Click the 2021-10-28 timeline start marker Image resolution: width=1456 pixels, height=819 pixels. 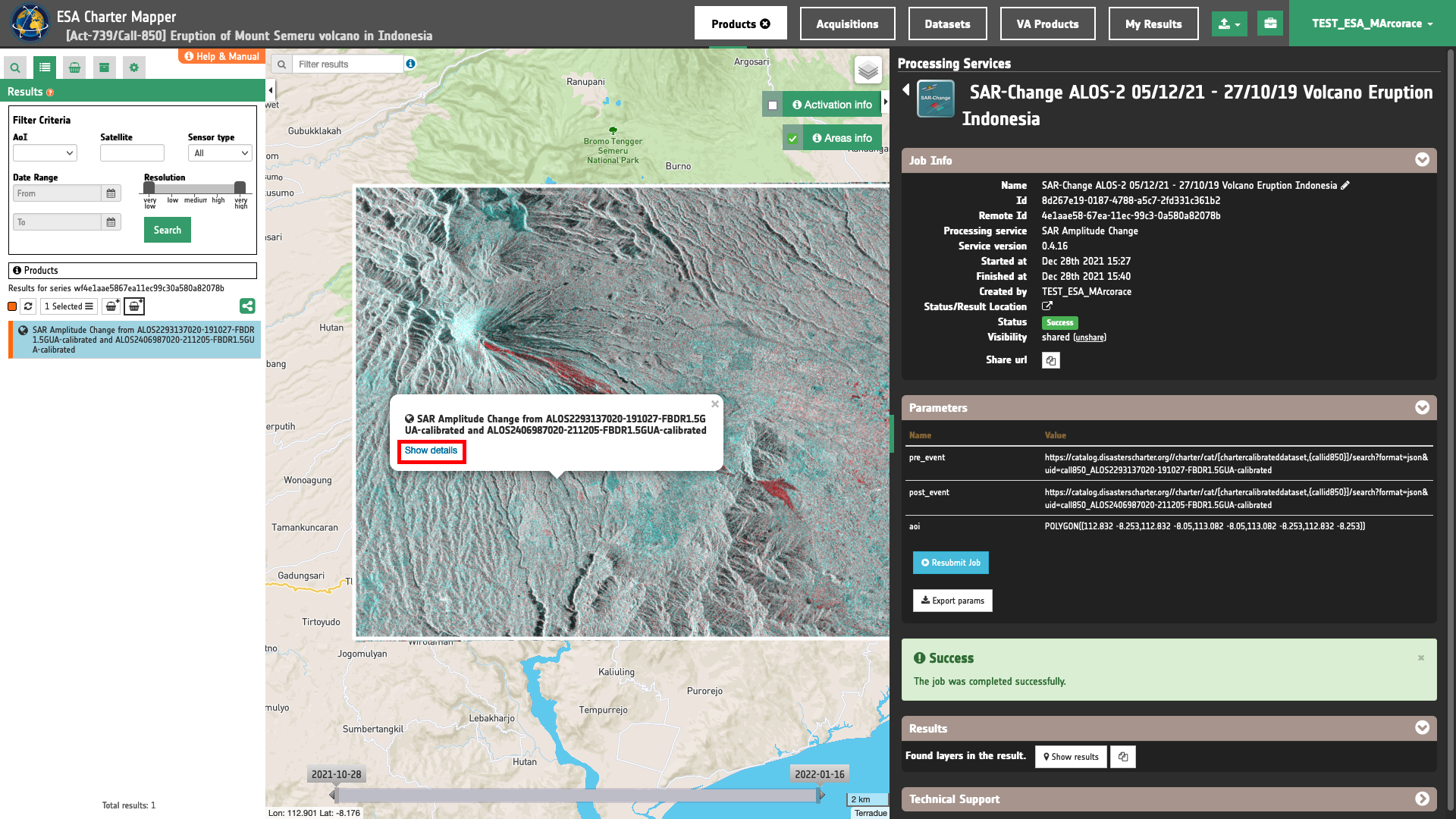coord(336,774)
